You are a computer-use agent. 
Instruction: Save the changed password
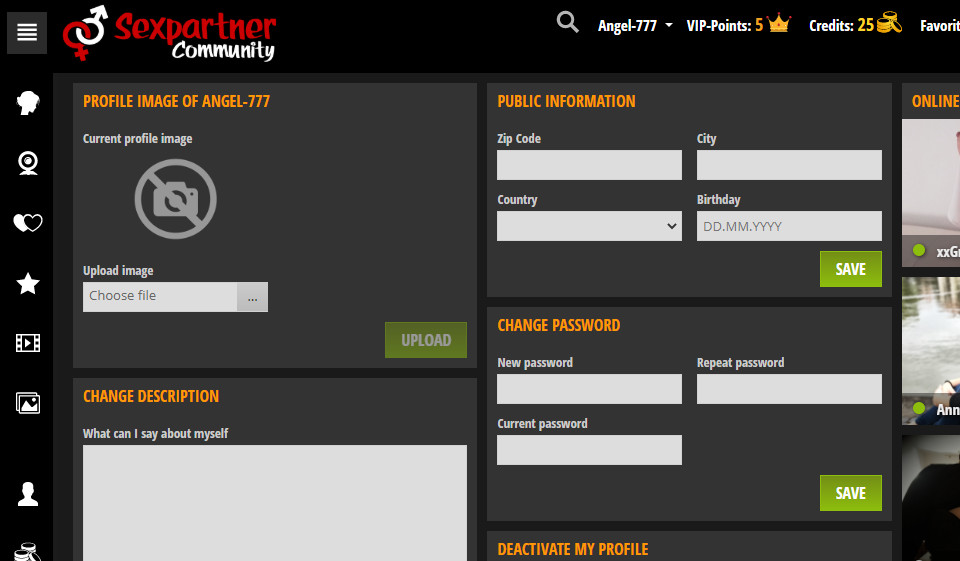click(850, 493)
